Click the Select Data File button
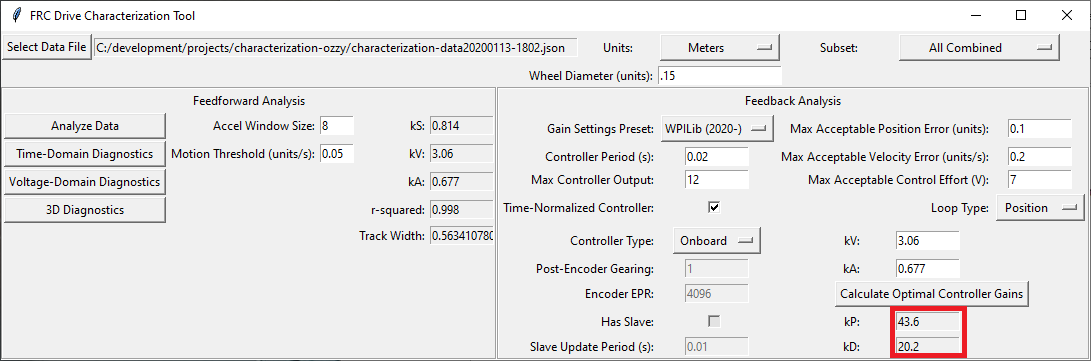Screen dimensions: 1091x361 pos(47,47)
